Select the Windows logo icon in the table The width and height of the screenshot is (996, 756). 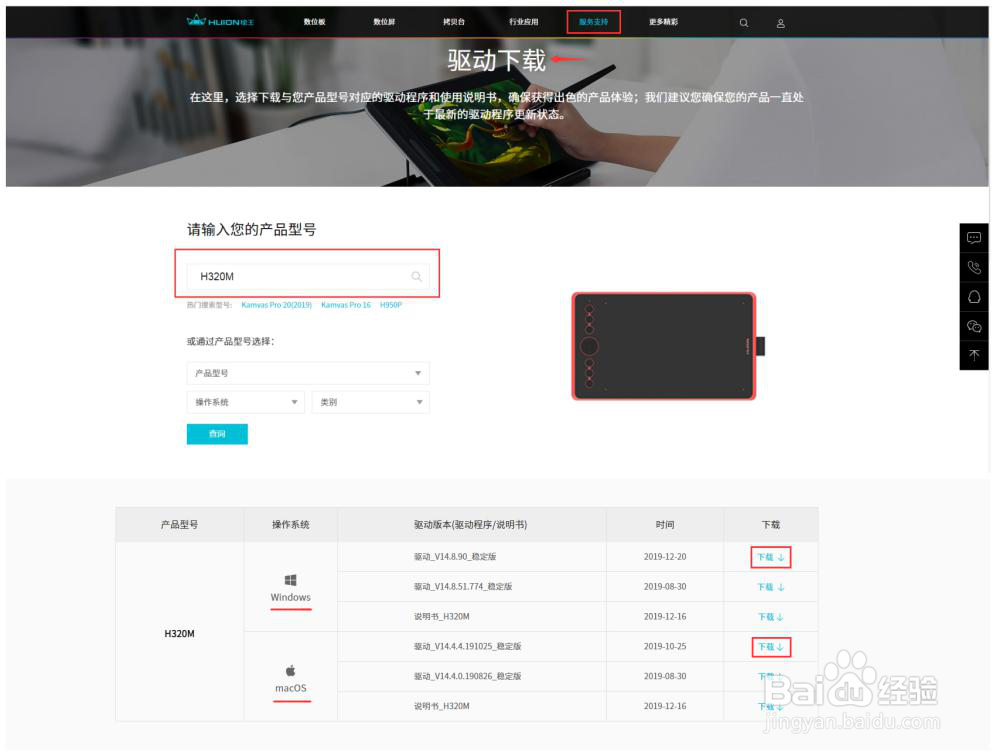coord(290,580)
